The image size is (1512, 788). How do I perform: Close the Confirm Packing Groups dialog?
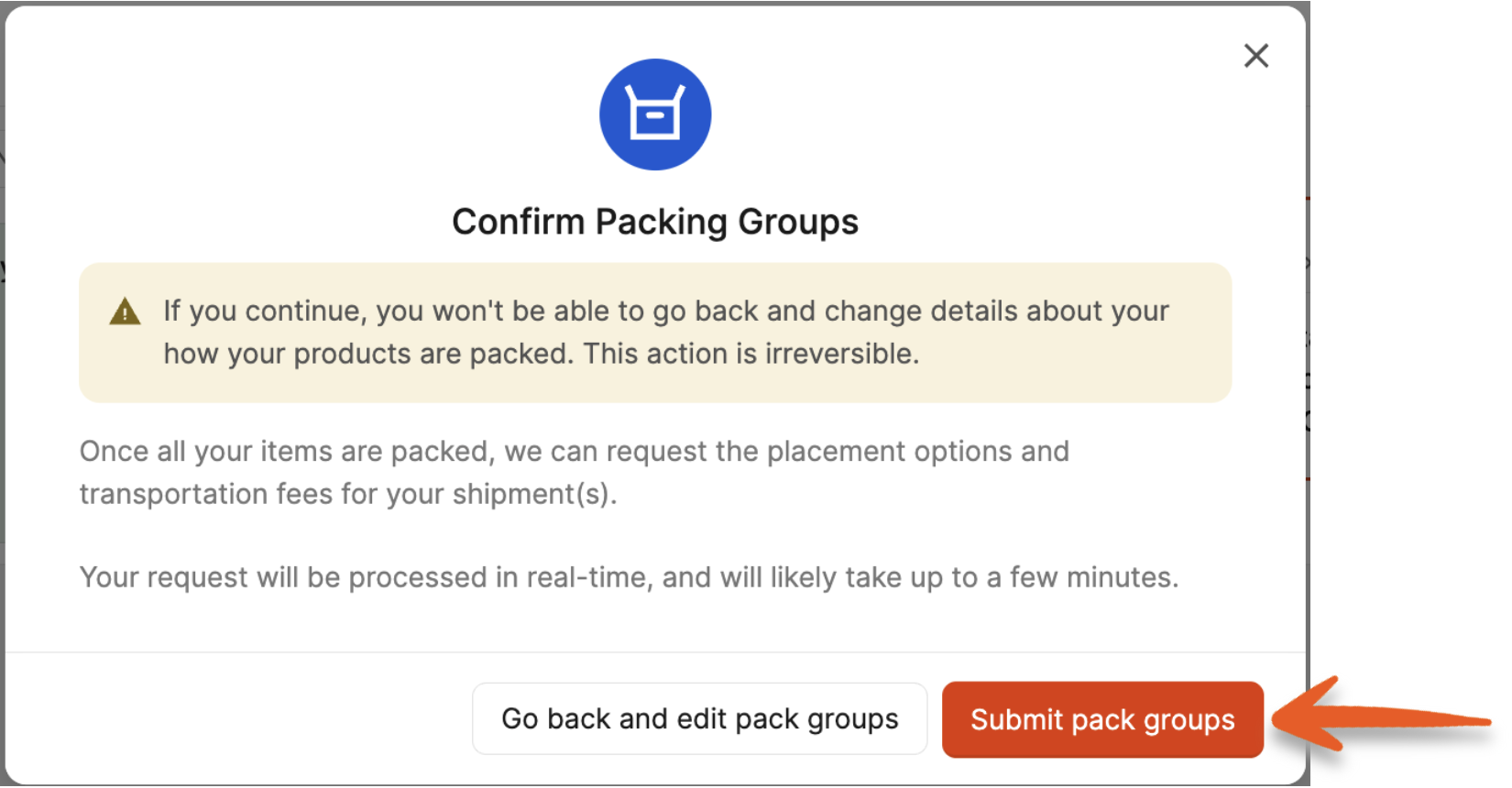(x=1255, y=56)
